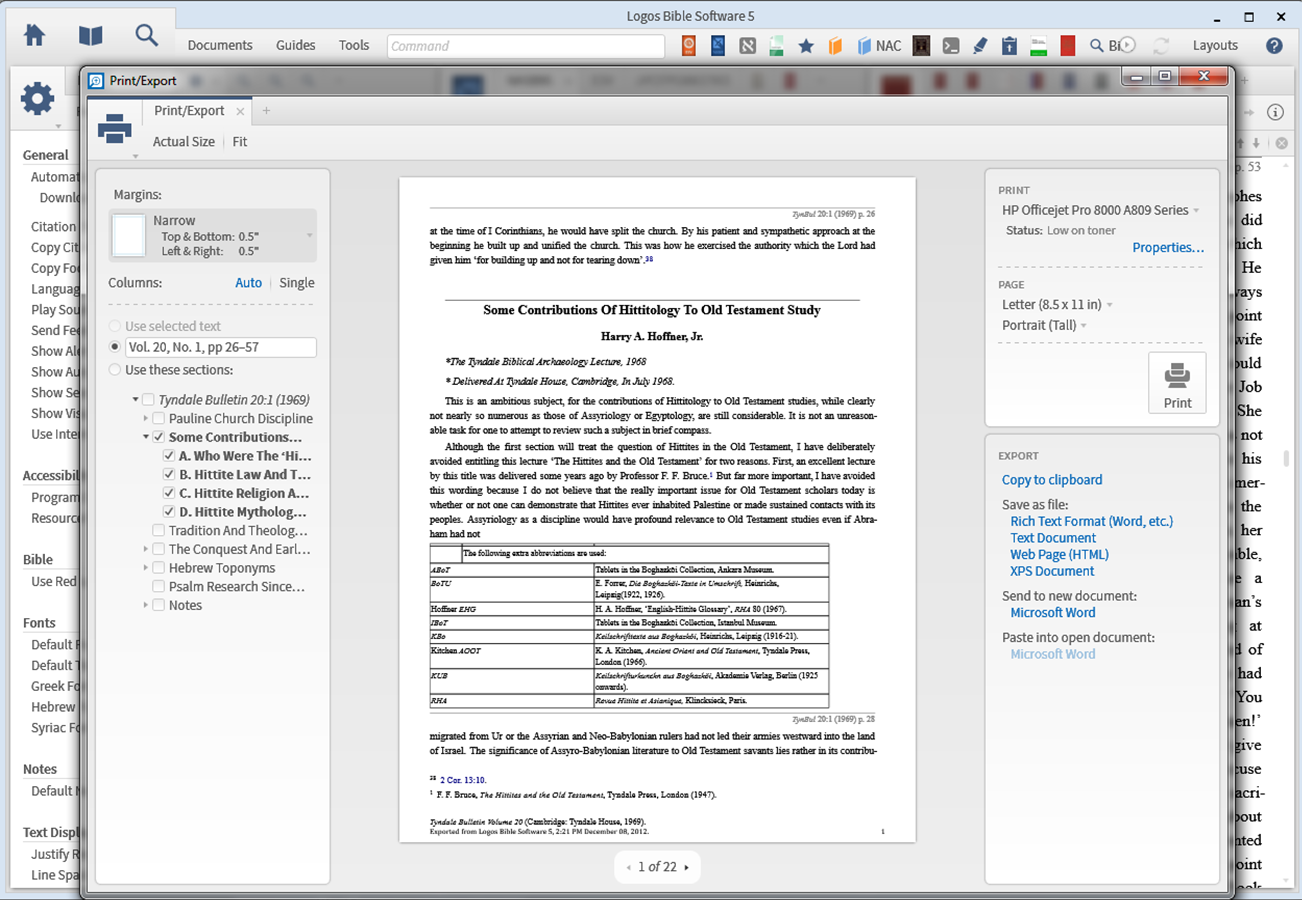
Task: Add a new tab with the plus button
Action: coord(266,111)
